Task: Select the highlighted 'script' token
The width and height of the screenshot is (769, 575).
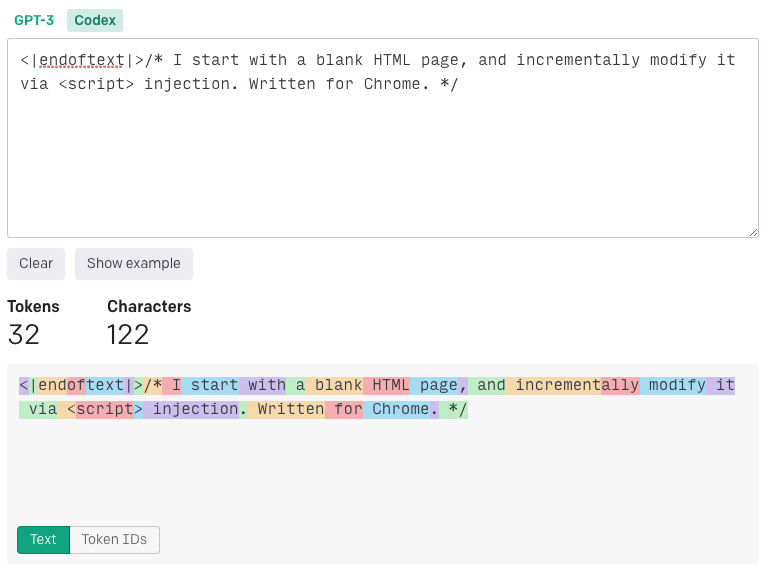Action: [x=105, y=409]
